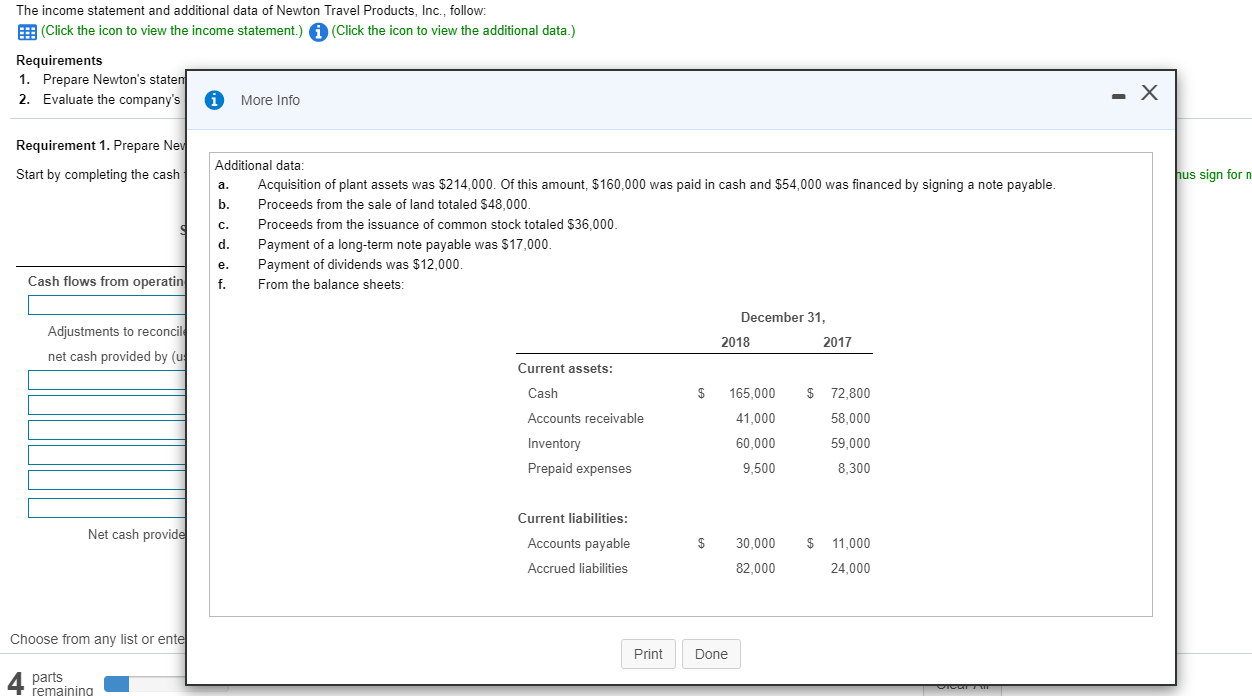Viewport: 1252px width, 696px height.
Task: Select 2017 Accounts receivable value 58,000
Action: [851, 419]
